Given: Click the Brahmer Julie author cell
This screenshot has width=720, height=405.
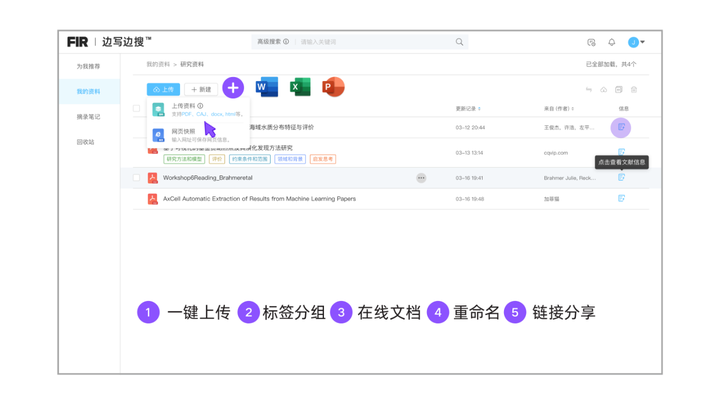Looking at the screenshot, I should coord(570,178).
